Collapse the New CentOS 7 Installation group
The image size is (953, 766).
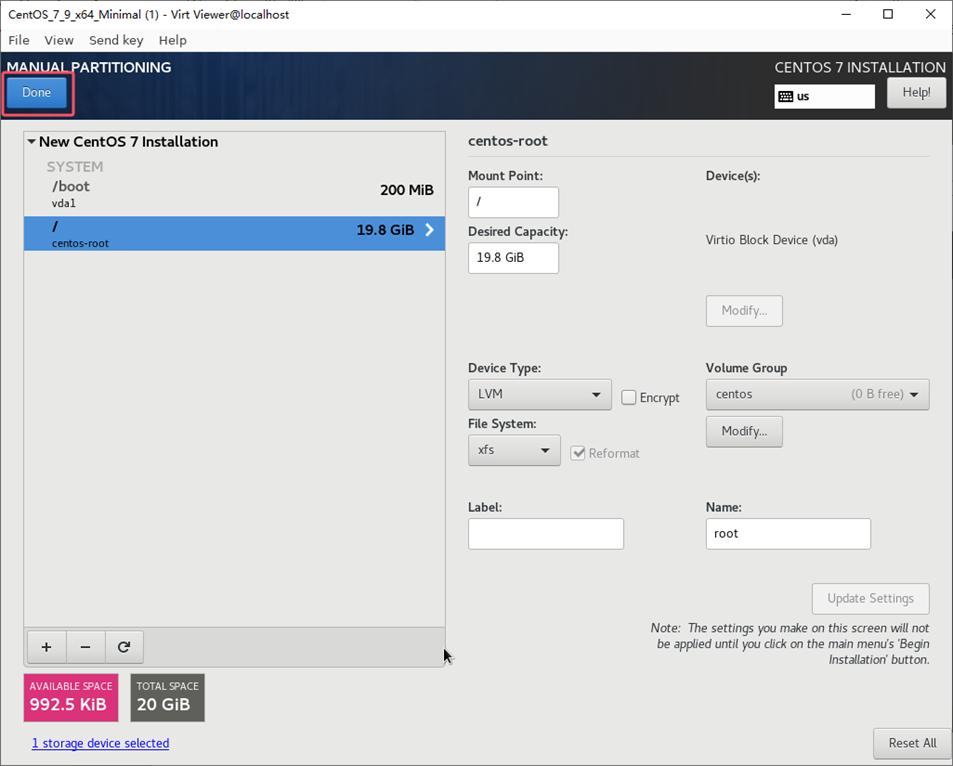[x=32, y=142]
